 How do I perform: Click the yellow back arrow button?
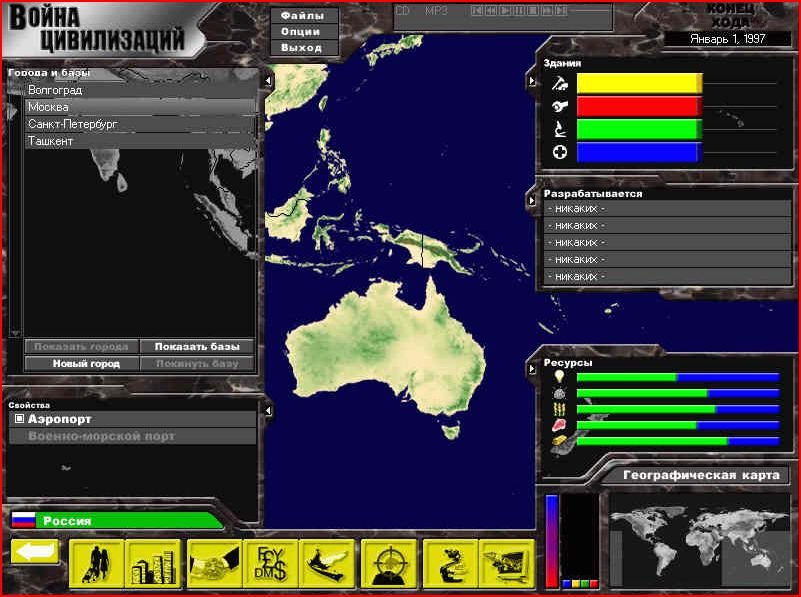[35, 552]
